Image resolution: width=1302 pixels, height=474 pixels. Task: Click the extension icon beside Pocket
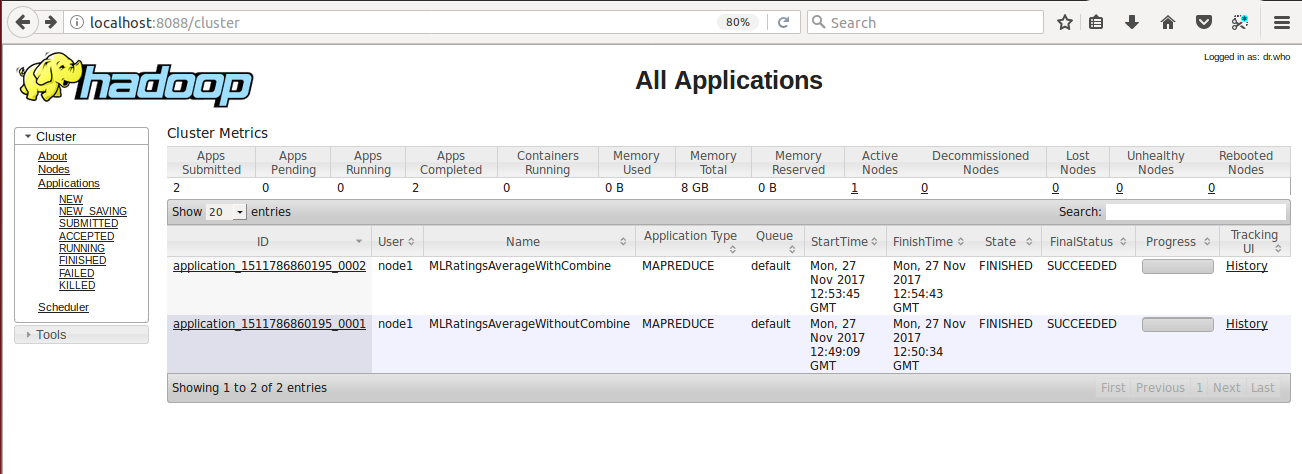pyautogui.click(x=1240, y=22)
